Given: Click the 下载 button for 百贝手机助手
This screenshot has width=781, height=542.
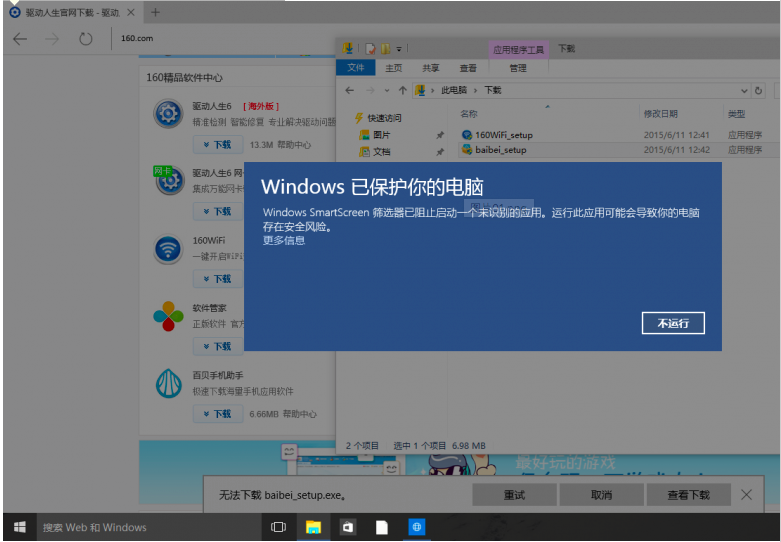Looking at the screenshot, I should coord(218,413).
